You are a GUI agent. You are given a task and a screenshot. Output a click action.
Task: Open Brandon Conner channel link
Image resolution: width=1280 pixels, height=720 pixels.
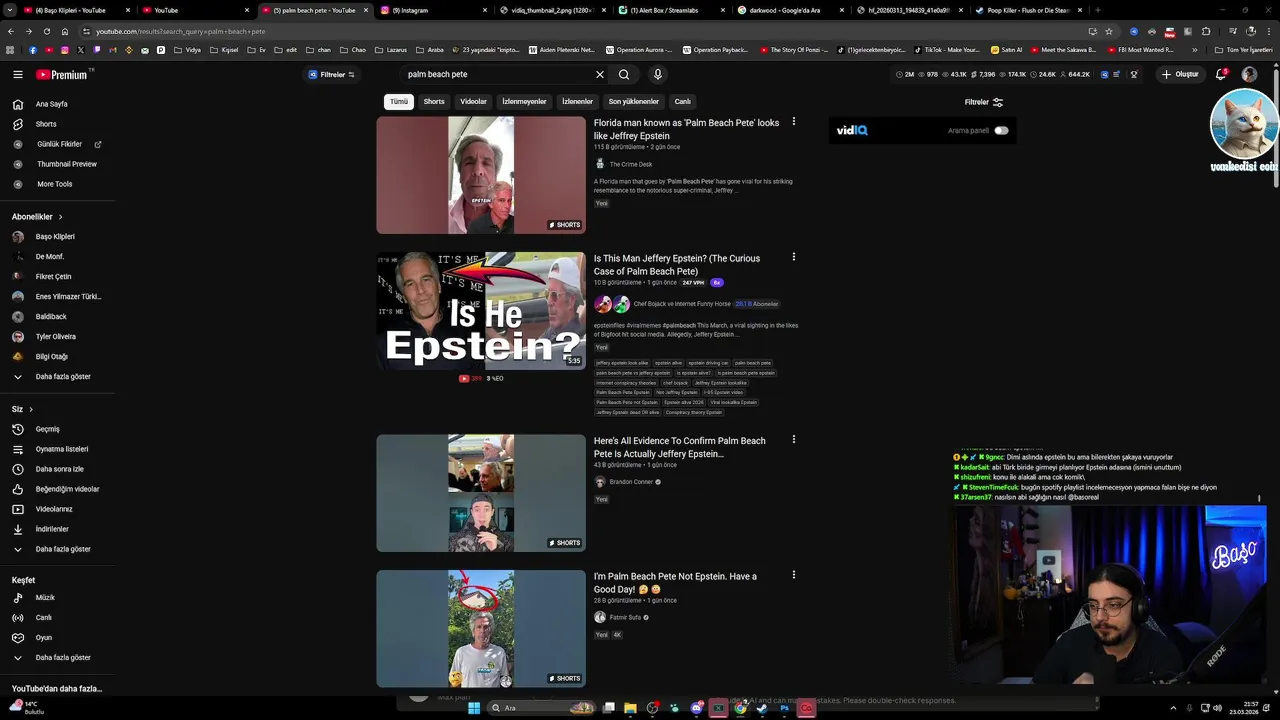631,482
